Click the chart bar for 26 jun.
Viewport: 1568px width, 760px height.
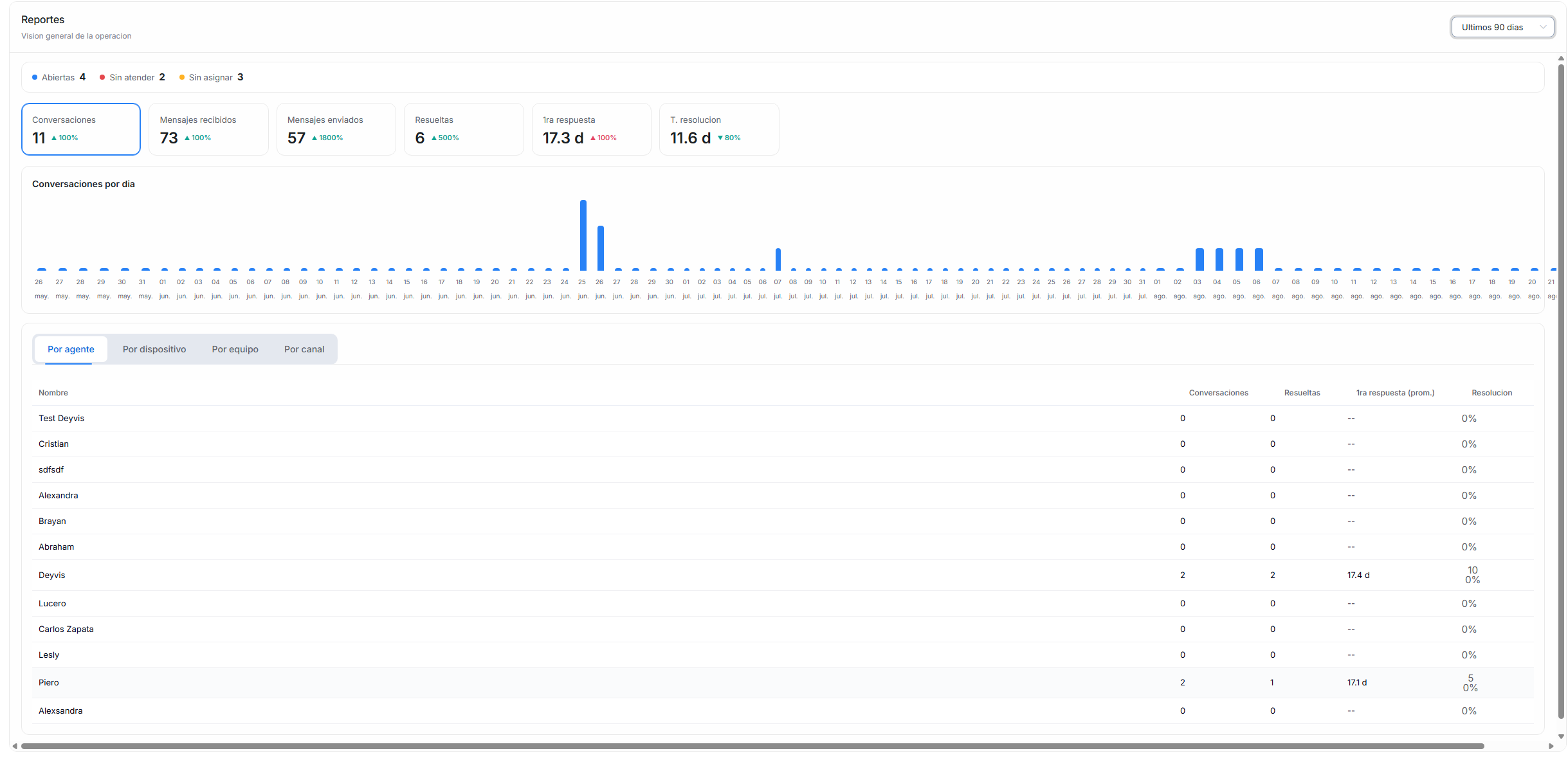tap(601, 248)
